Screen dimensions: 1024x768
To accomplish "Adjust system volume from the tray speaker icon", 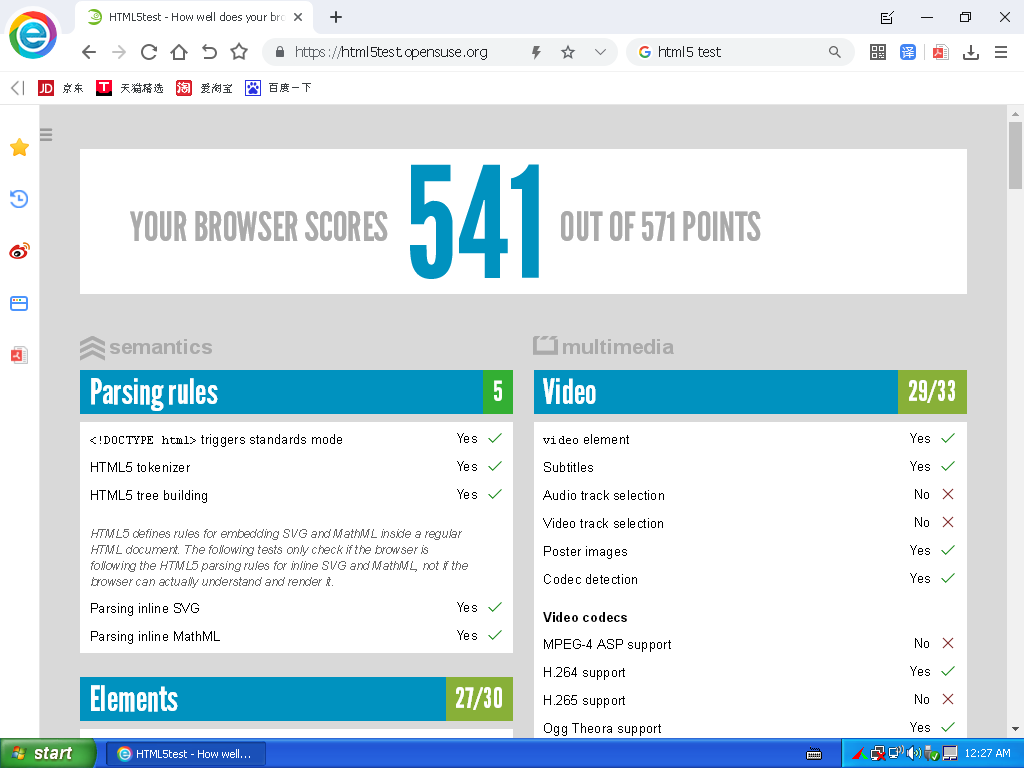I will coord(916,754).
